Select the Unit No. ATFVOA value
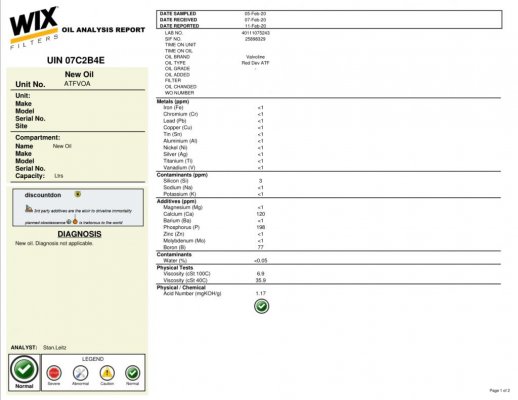Viewport: 518px width, 400px height. [x=77, y=84]
